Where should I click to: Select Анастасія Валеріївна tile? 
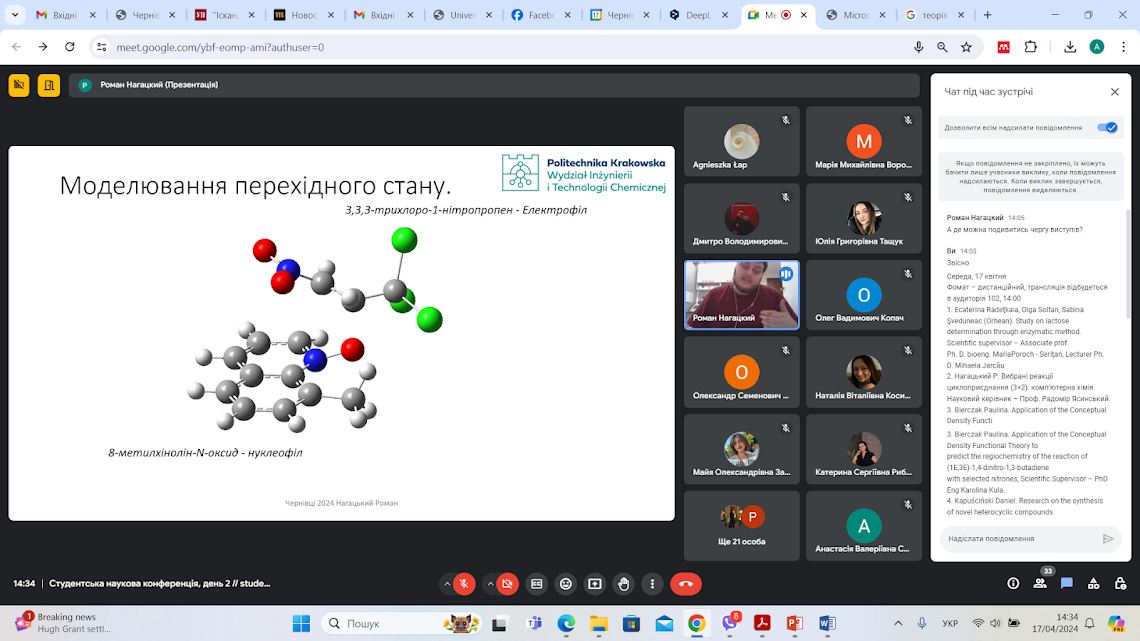point(864,525)
